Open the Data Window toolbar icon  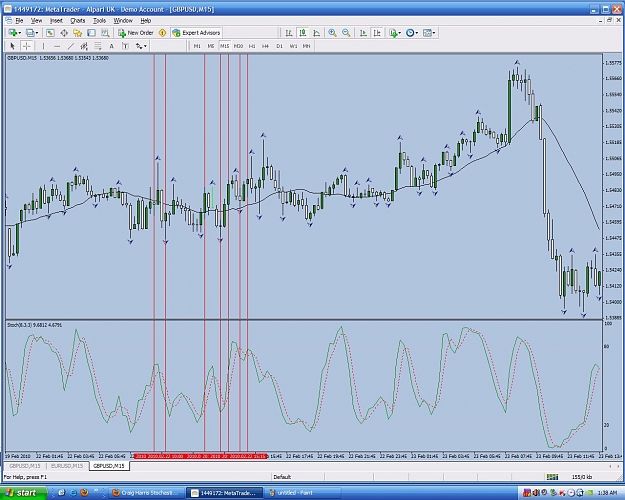tap(64, 33)
